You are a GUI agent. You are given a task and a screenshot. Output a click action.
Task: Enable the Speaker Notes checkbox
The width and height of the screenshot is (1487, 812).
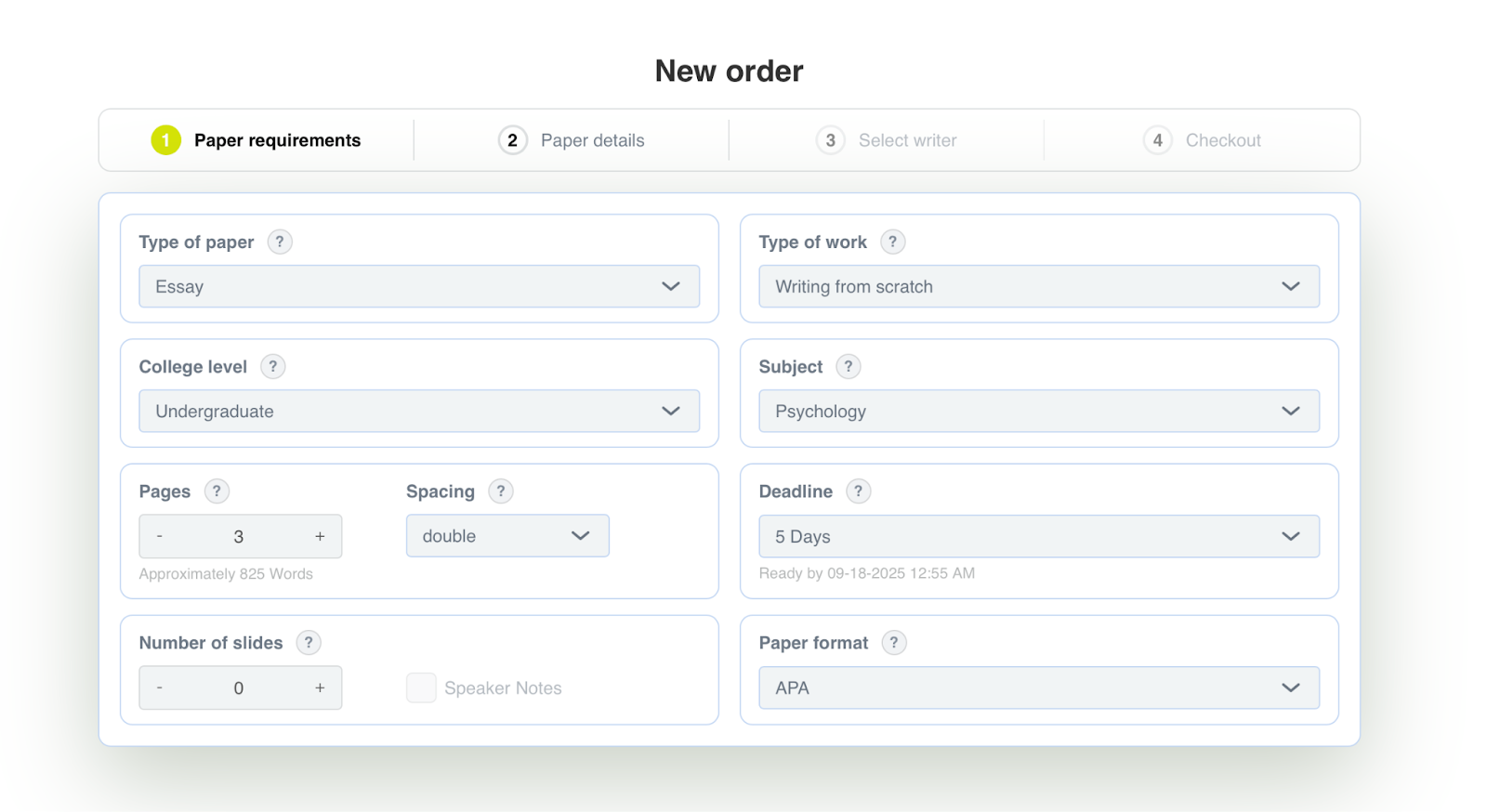[x=421, y=688]
